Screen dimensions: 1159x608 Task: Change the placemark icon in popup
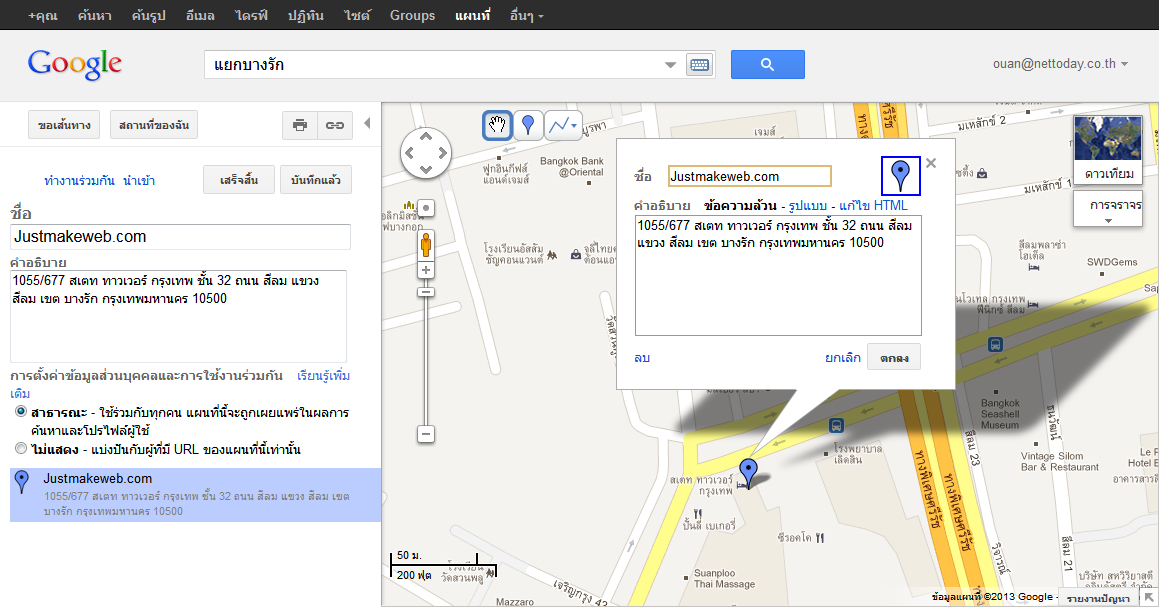coord(900,176)
